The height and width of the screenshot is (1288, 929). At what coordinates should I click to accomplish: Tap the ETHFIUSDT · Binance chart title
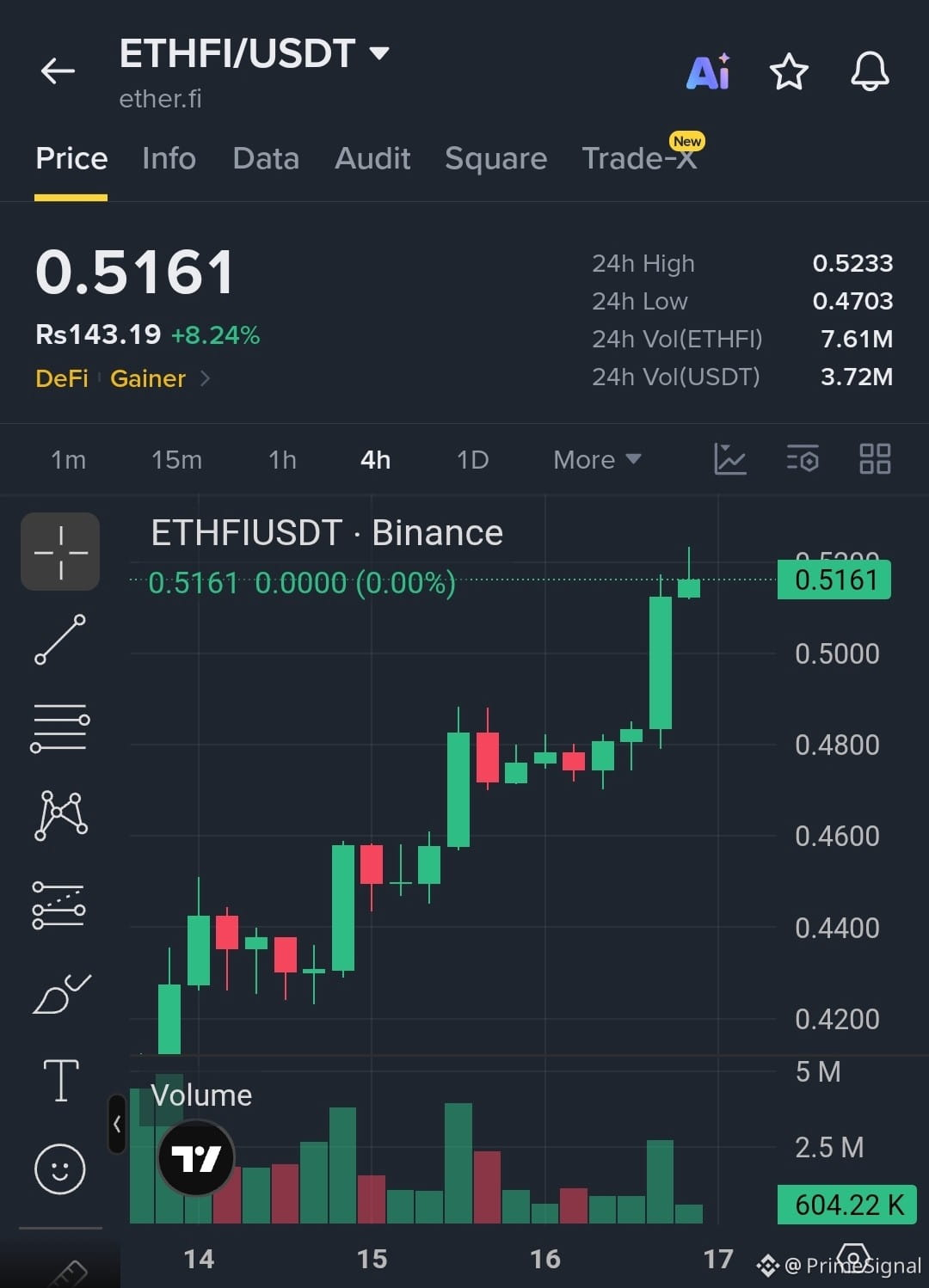coord(327,533)
